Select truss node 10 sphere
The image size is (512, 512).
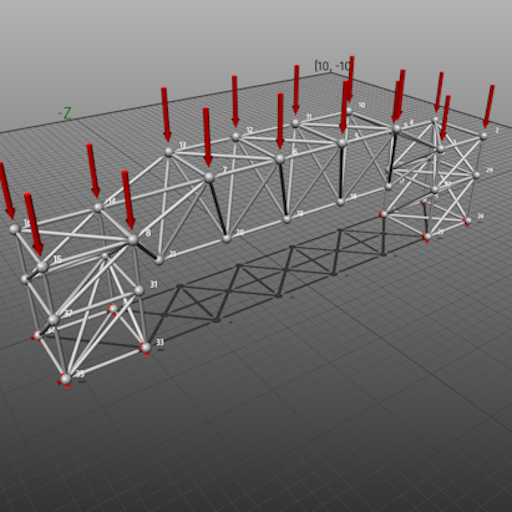click(349, 111)
